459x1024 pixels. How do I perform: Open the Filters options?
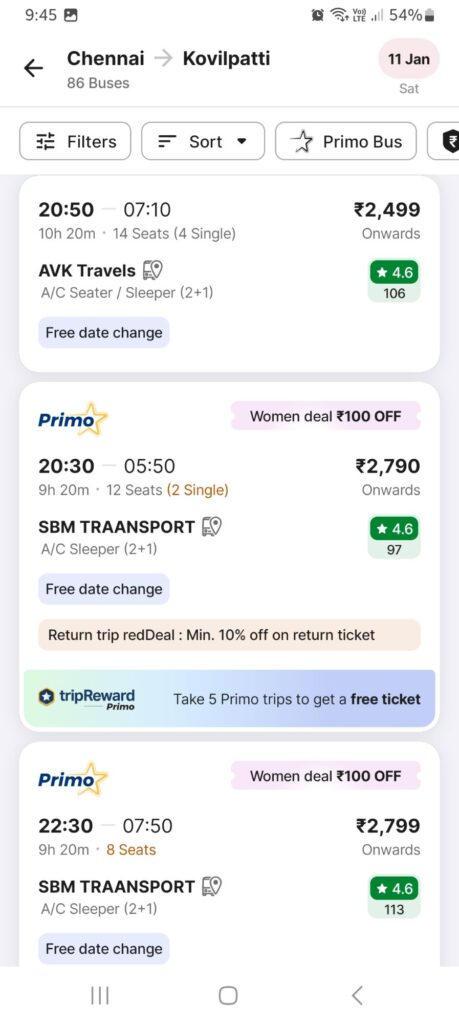point(75,141)
